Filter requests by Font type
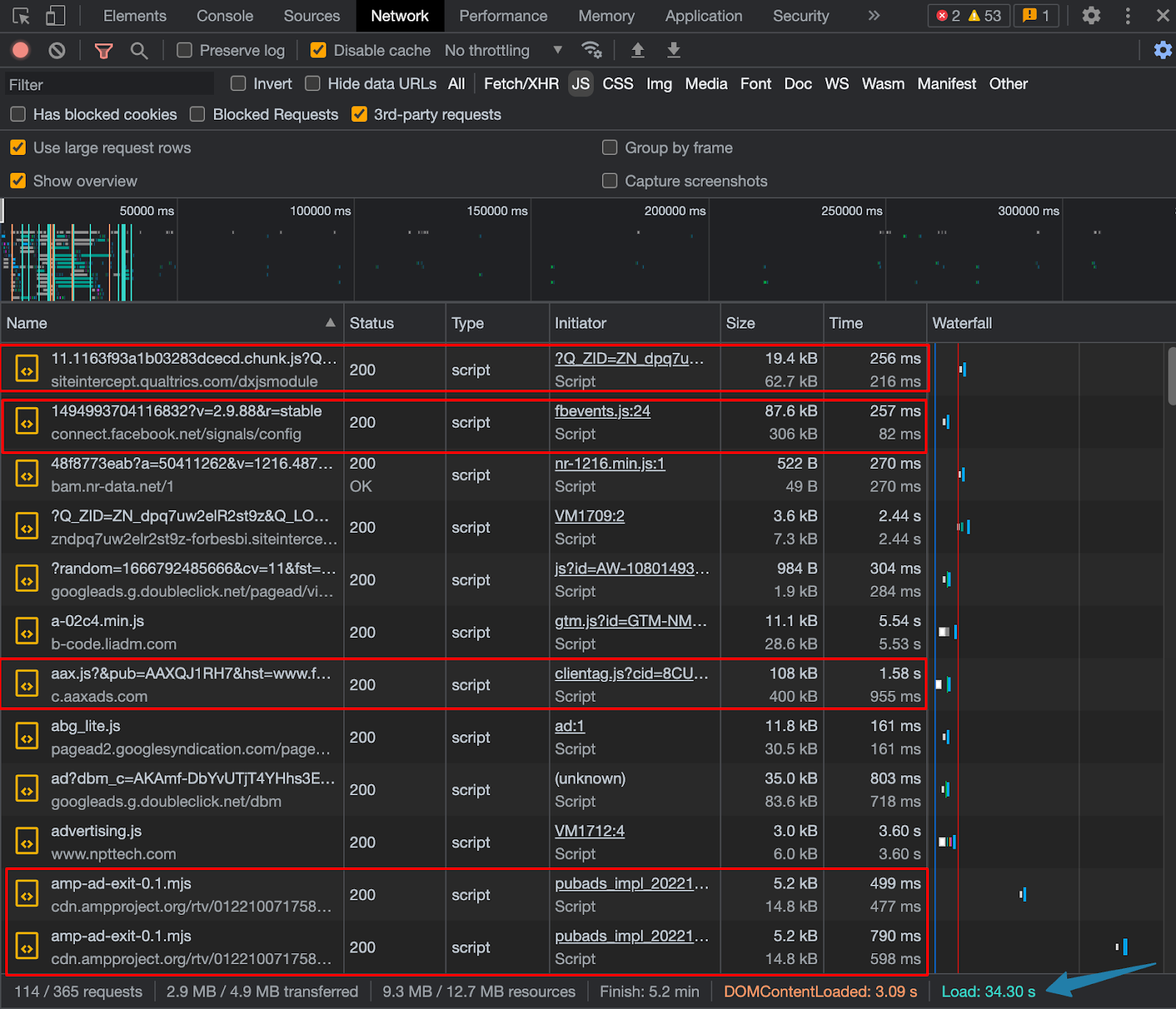Viewport: 1176px width, 1009px height. (x=756, y=84)
